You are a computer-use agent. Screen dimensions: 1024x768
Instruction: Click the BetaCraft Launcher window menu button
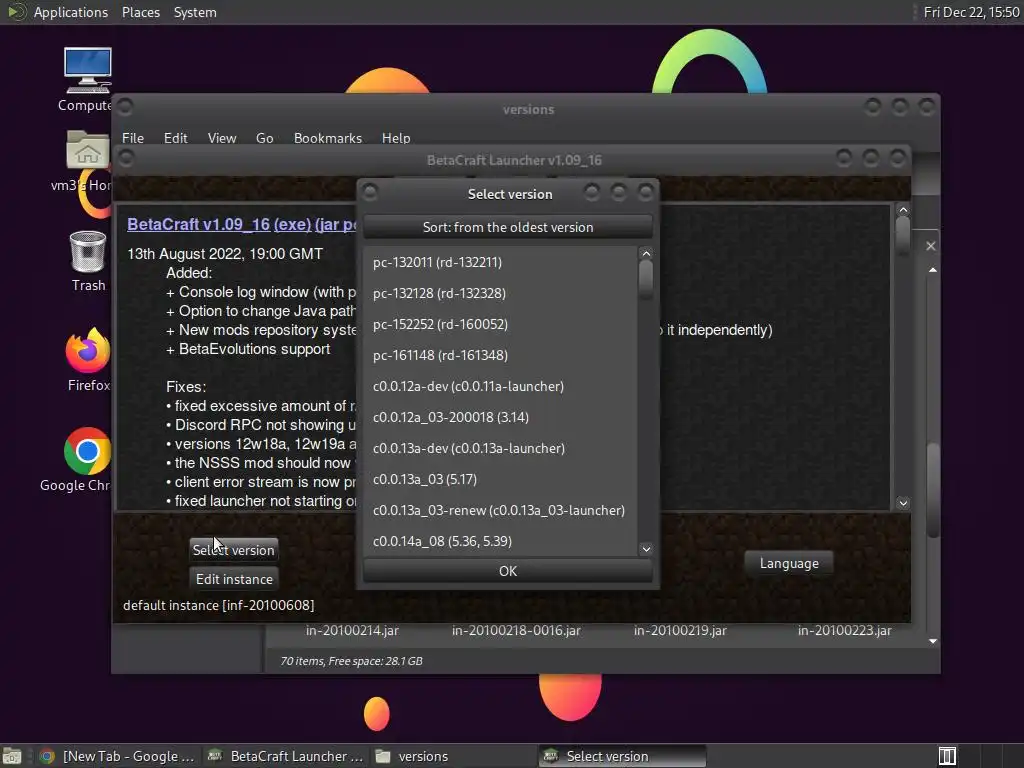[126, 158]
